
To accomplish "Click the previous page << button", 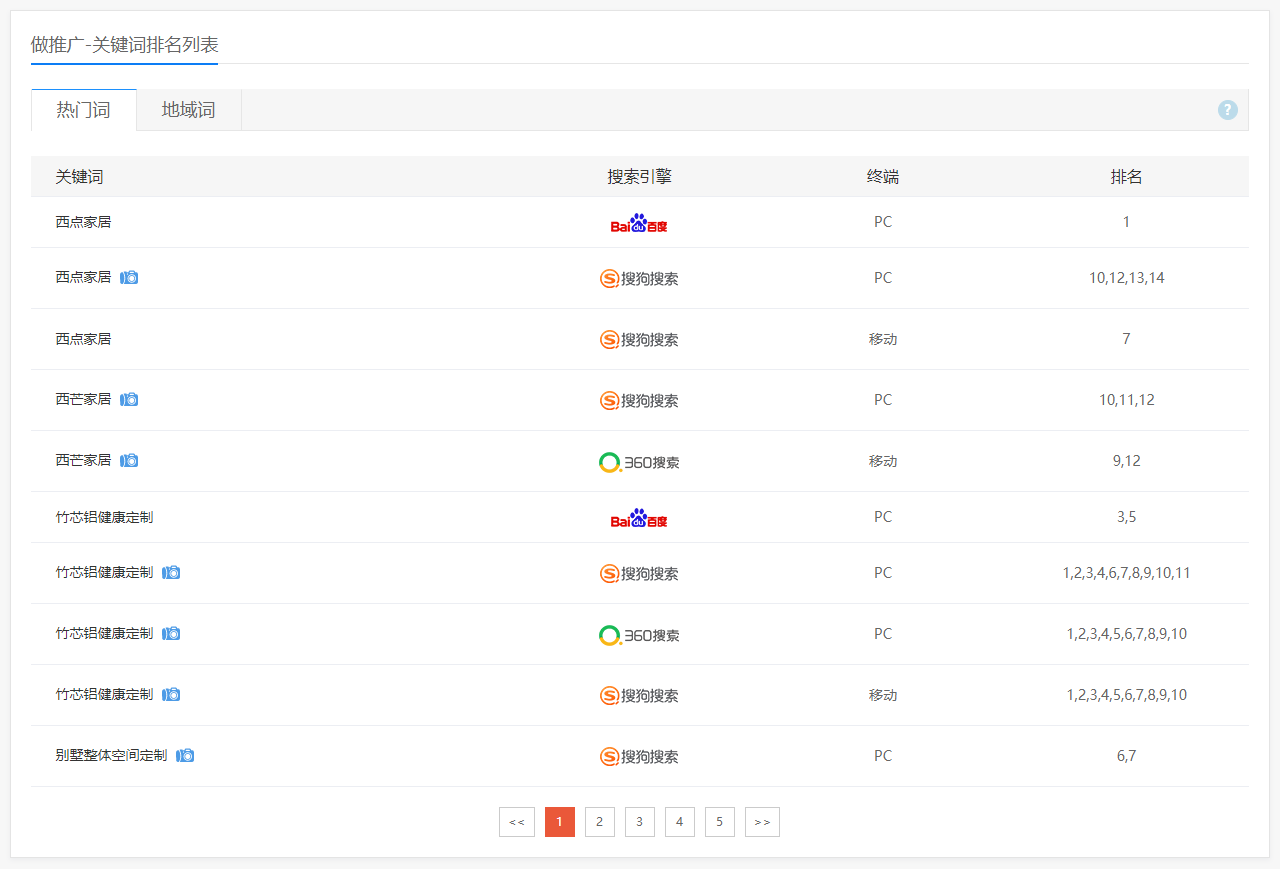I will (x=516, y=822).
